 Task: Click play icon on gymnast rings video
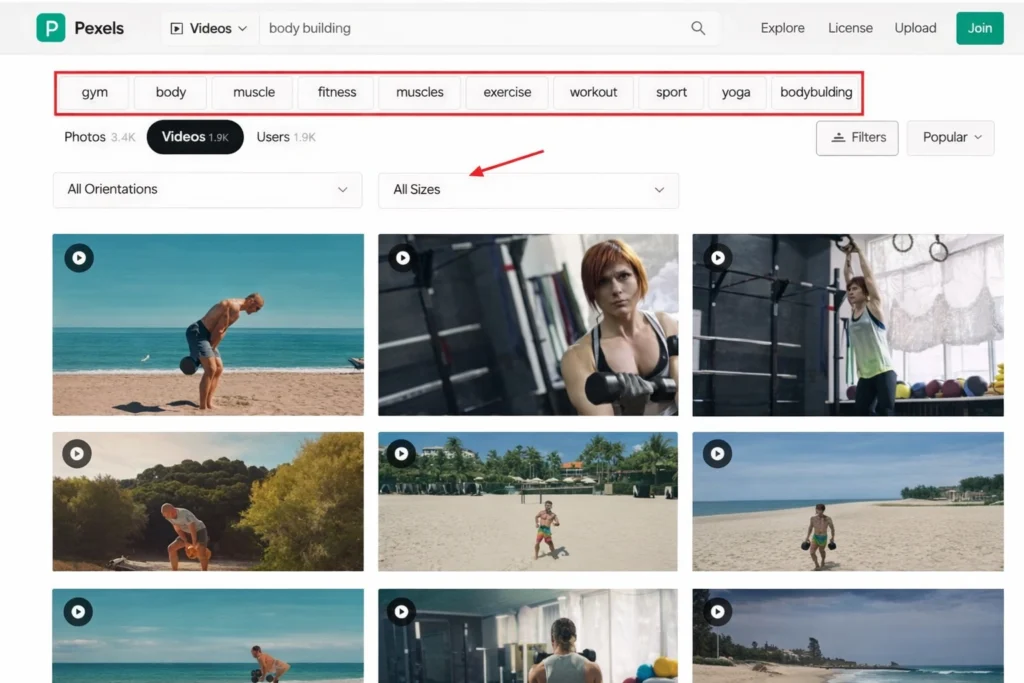click(717, 258)
